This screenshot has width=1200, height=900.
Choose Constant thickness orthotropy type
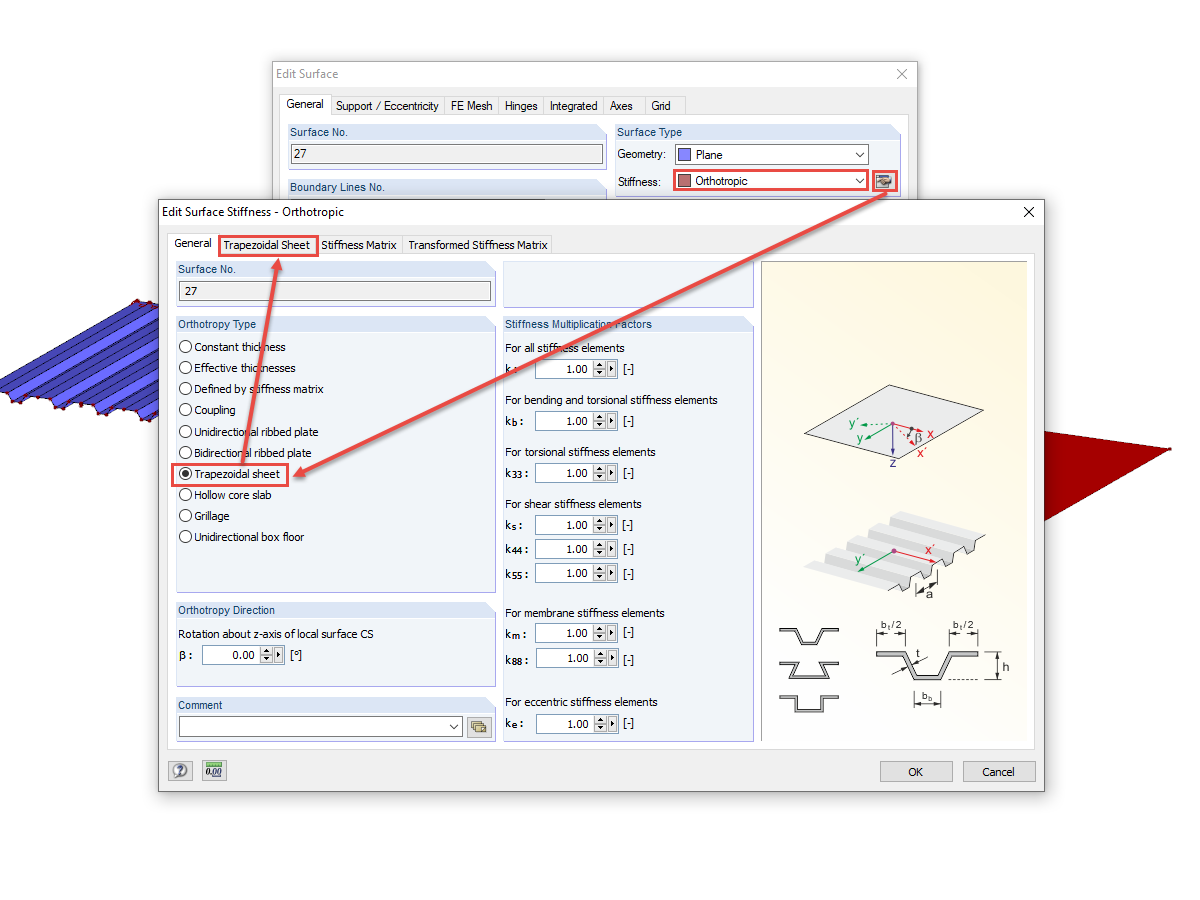point(184,346)
